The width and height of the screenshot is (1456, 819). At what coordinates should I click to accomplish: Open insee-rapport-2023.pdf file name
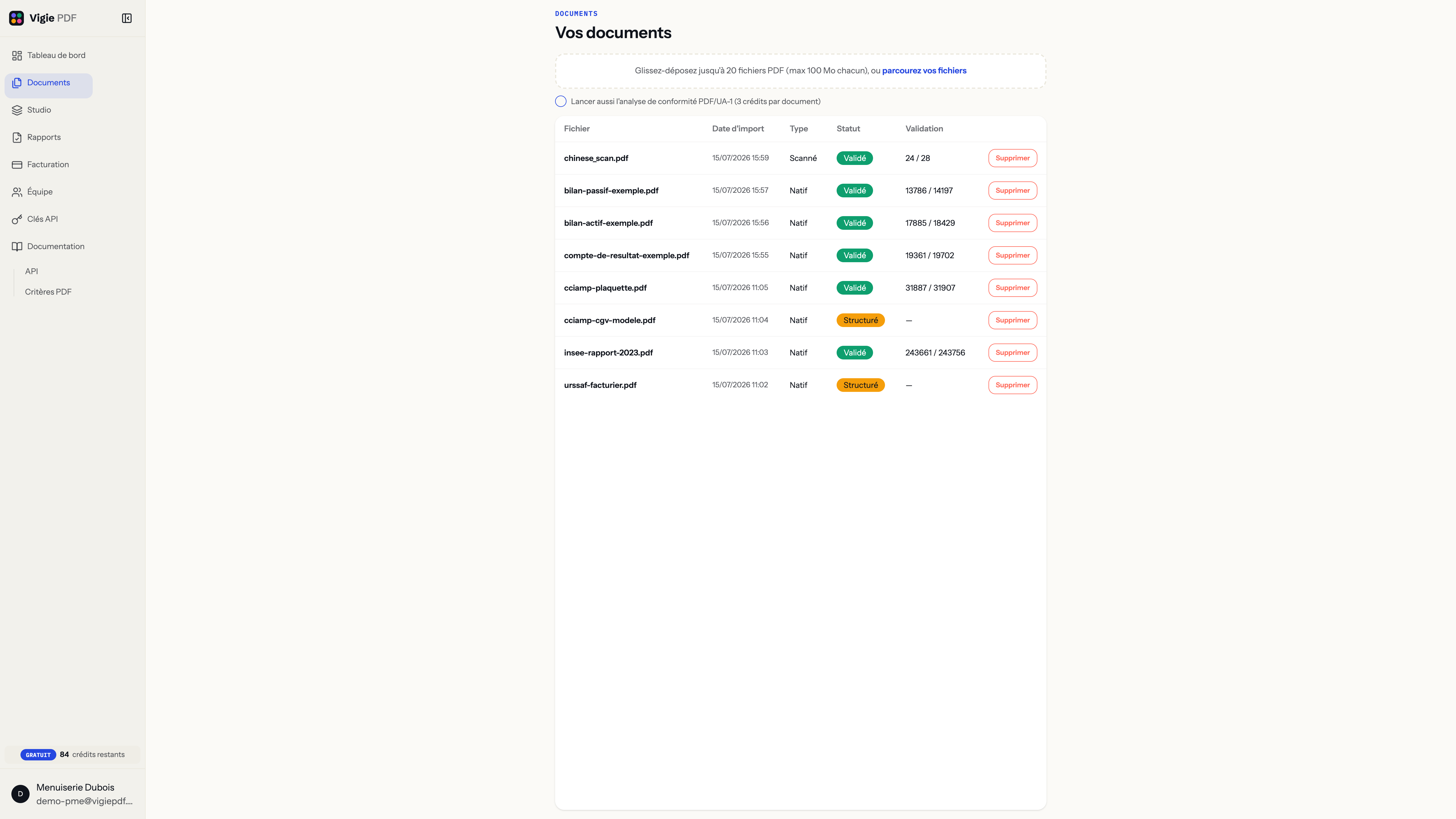pyautogui.click(x=608, y=353)
